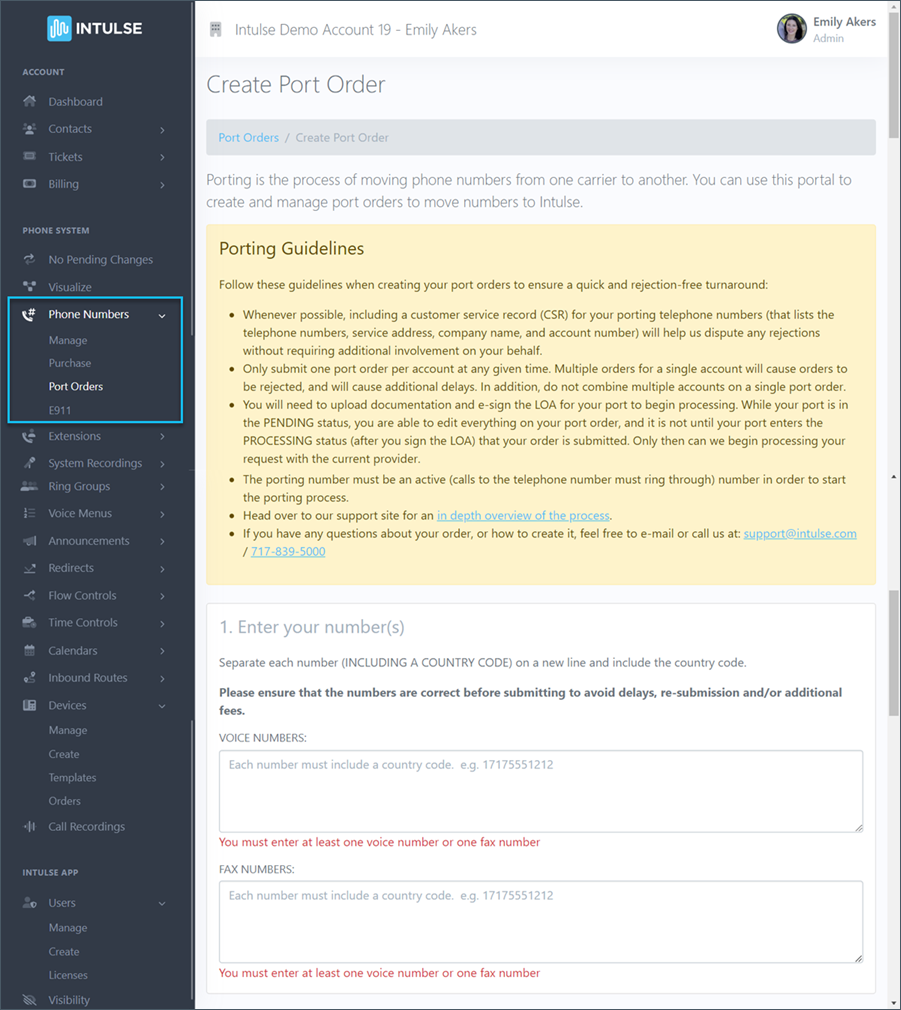Image resolution: width=901 pixels, height=1010 pixels.
Task: Go to Licenses under Users
Action: tap(68, 975)
